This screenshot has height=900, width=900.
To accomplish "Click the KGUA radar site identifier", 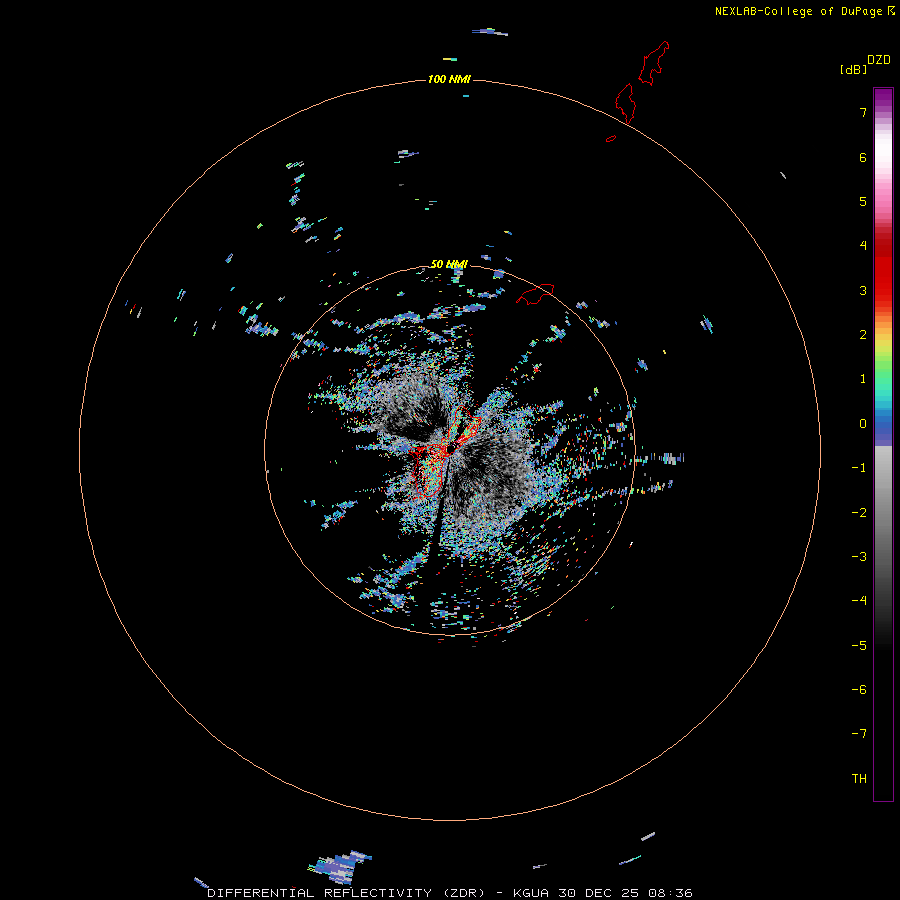I will pyautogui.click(x=532, y=893).
